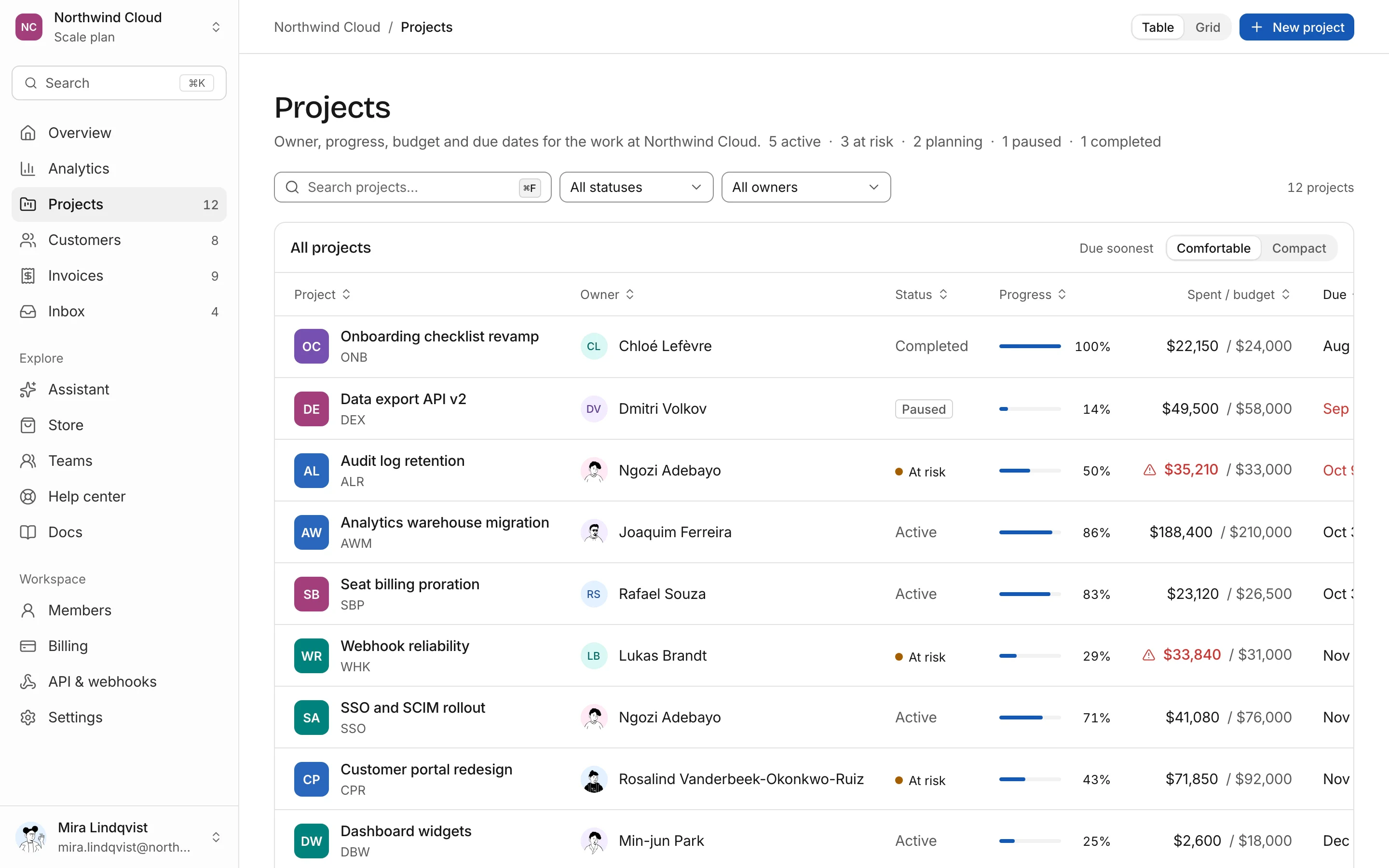Sort by the Progress column header

click(1032, 295)
